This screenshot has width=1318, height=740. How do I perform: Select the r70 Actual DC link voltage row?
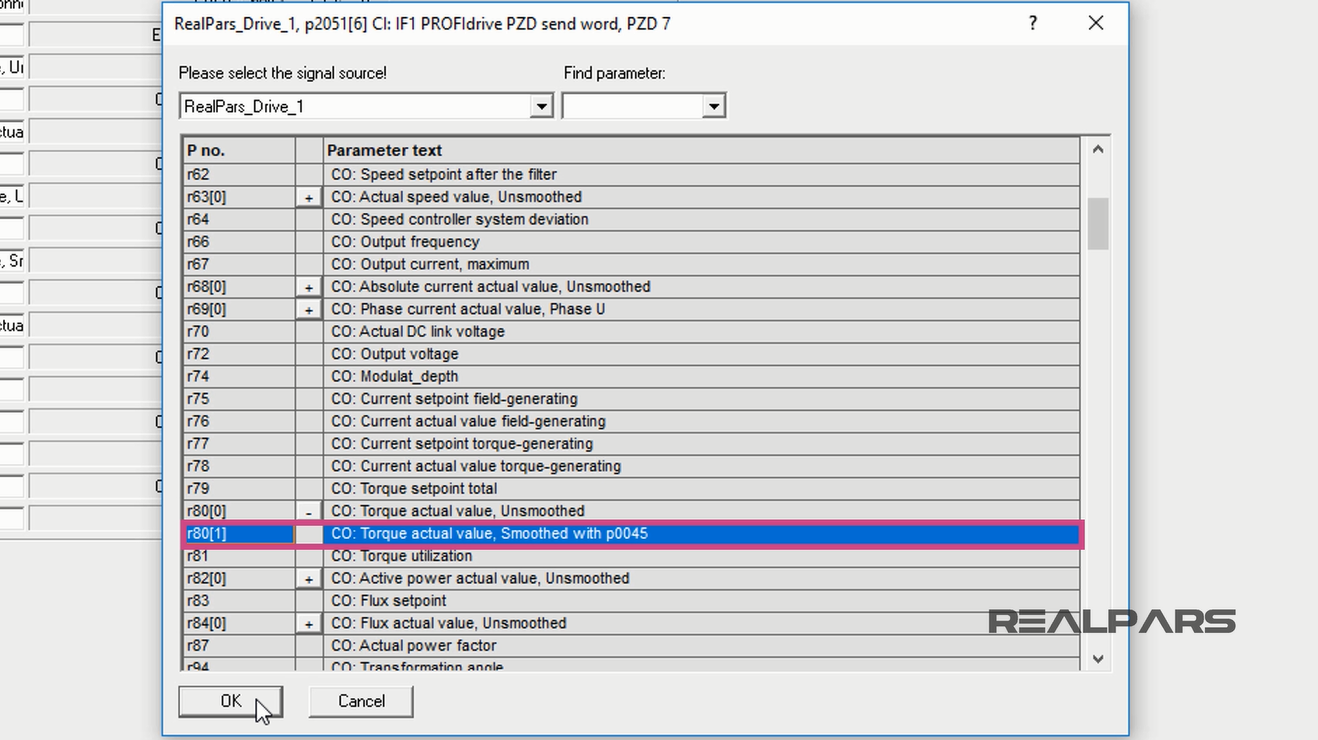point(500,331)
